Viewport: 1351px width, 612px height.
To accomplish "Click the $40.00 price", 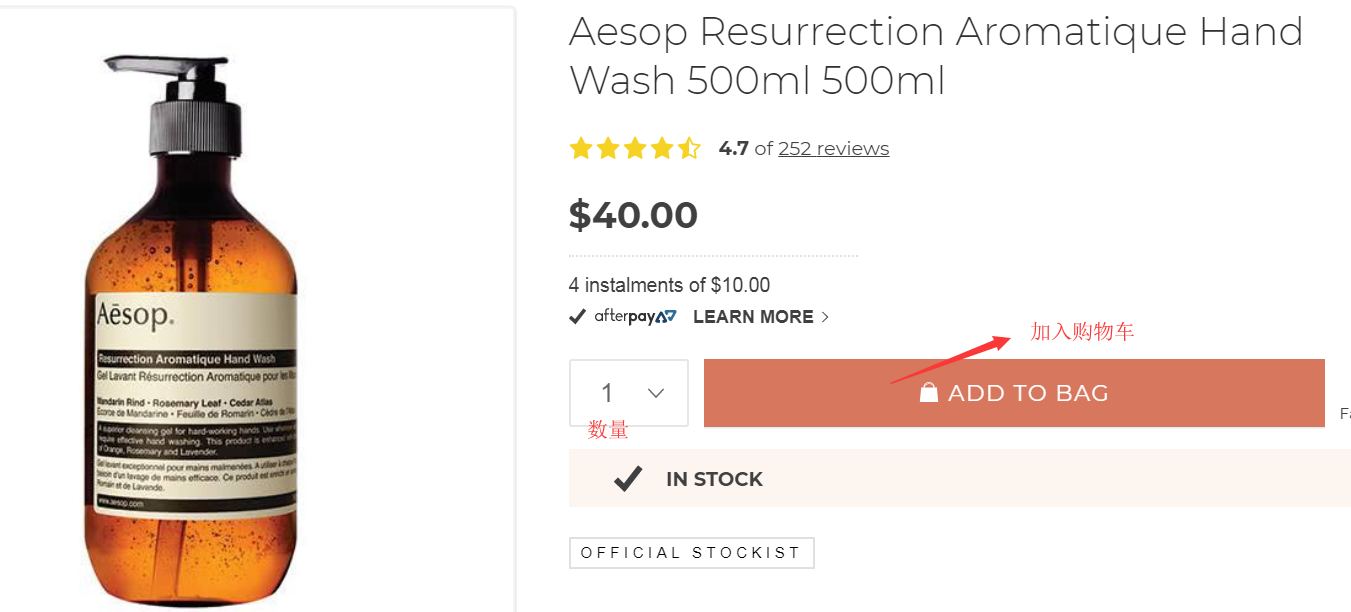I will [633, 215].
